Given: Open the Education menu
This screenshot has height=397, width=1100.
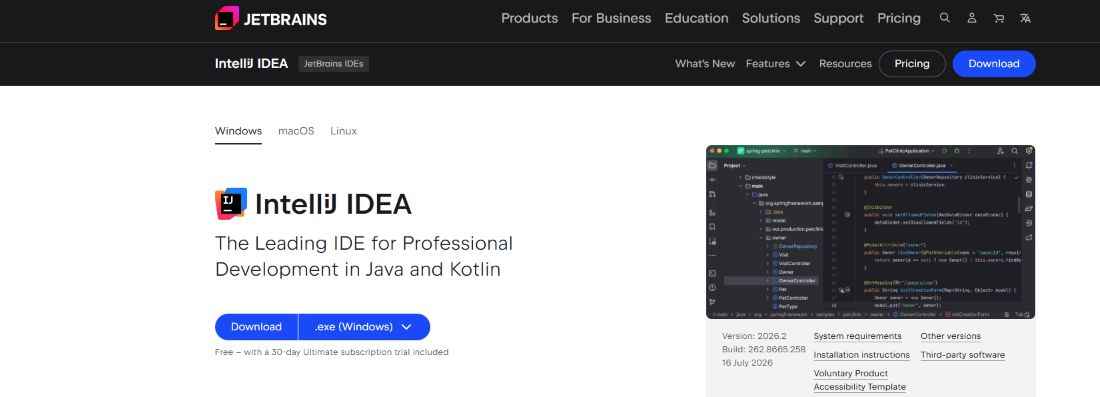Looking at the screenshot, I should tap(697, 18).
